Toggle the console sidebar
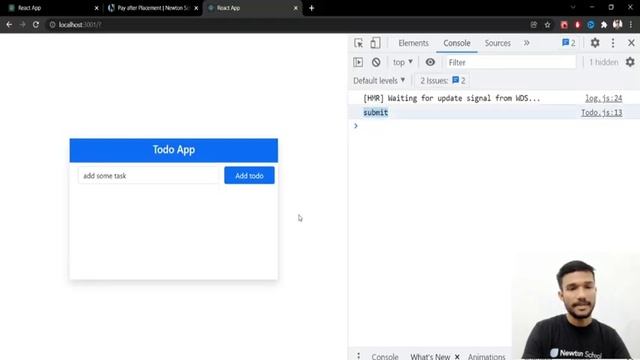Image resolution: width=640 pixels, height=360 pixels. (x=358, y=62)
